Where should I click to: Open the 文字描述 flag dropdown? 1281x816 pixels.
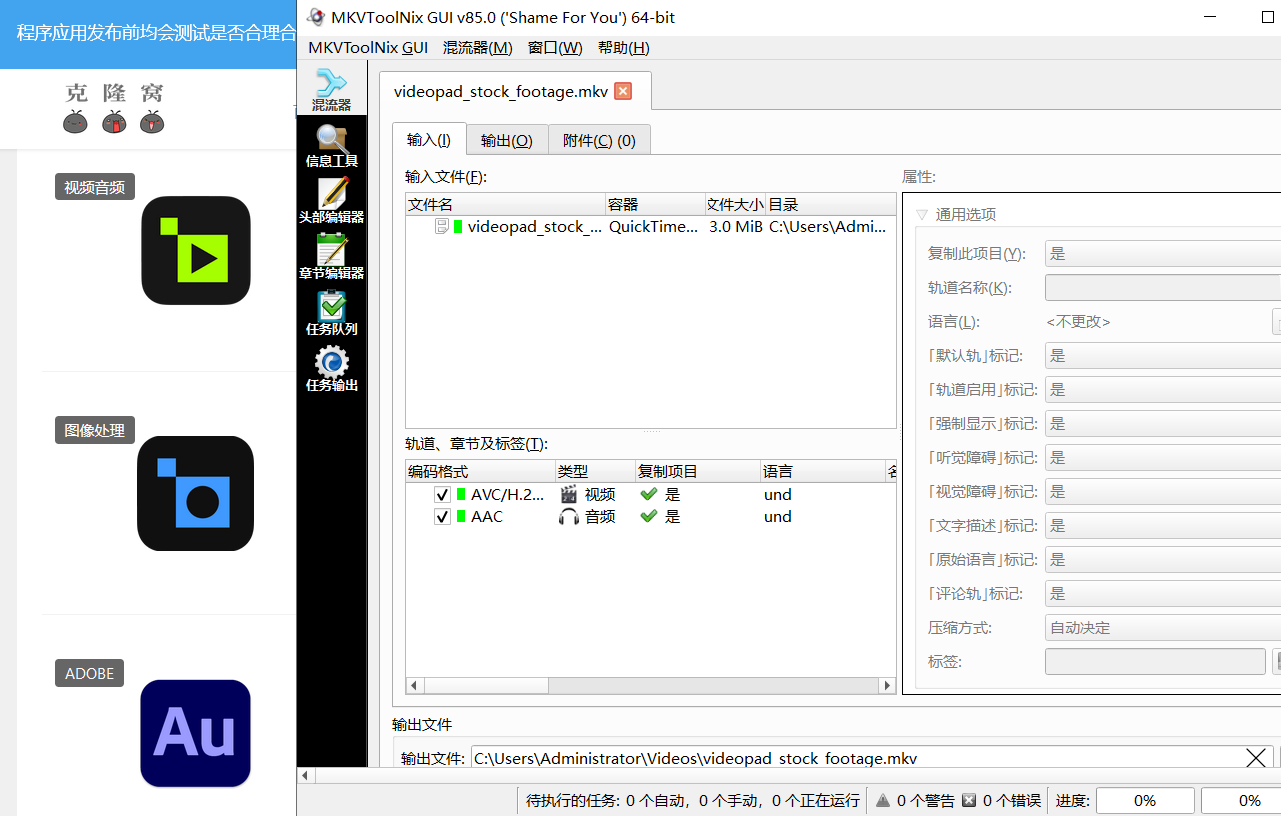(x=1162, y=526)
